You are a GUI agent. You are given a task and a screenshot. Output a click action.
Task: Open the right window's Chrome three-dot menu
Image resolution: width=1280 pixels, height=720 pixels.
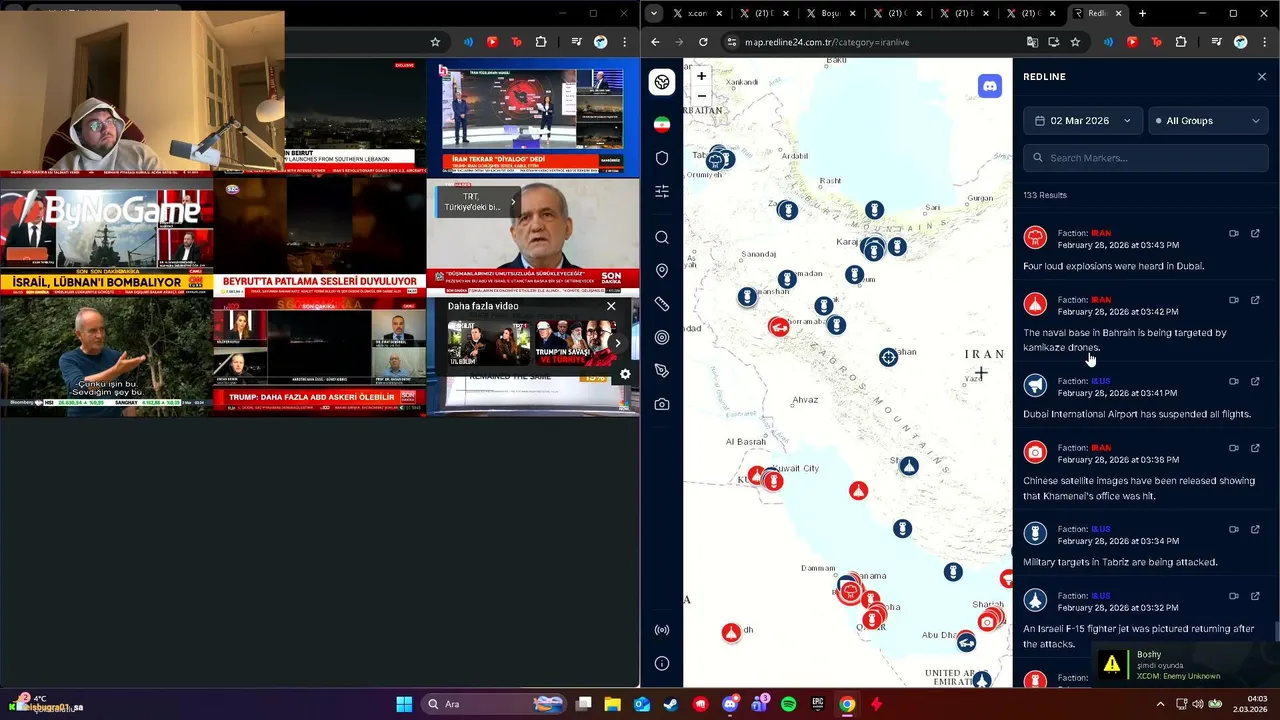(x=1264, y=42)
